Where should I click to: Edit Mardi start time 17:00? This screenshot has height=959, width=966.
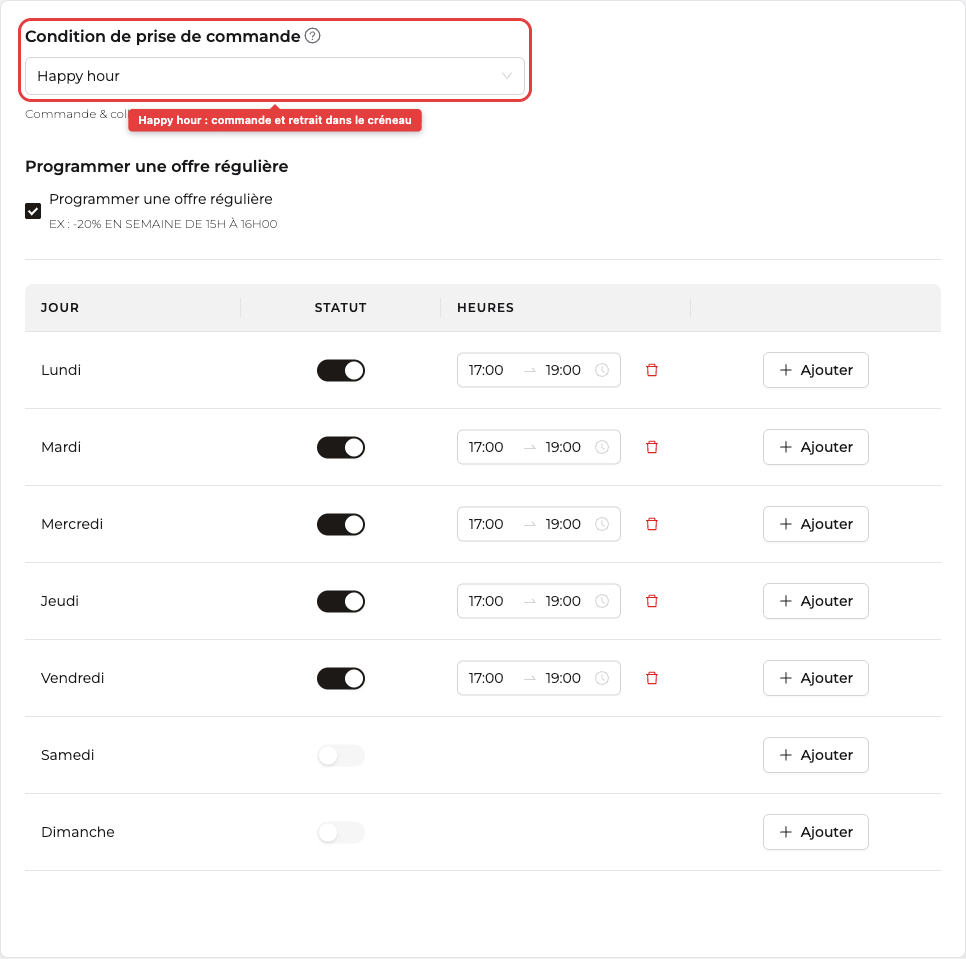coord(486,447)
